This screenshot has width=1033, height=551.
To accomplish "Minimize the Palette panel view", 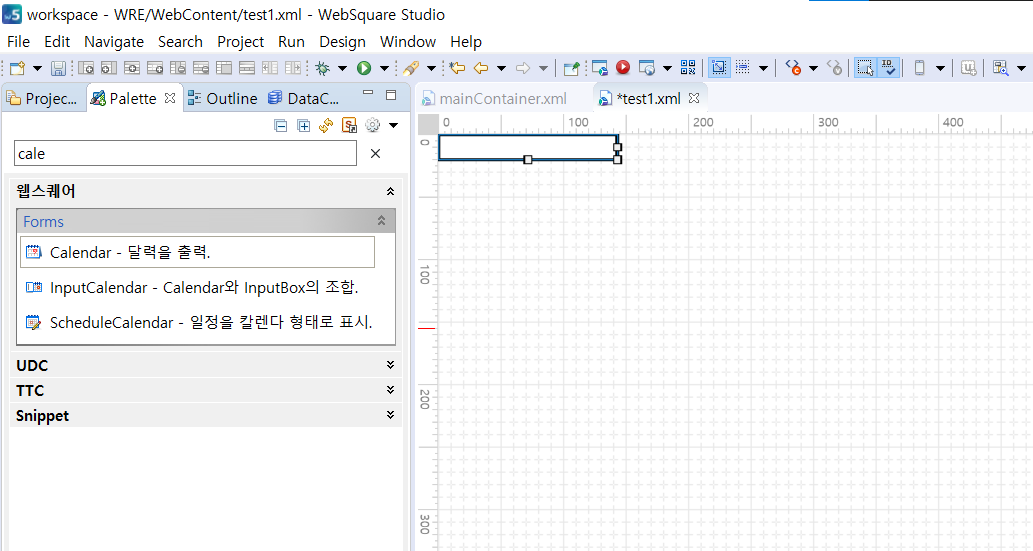I will (368, 93).
